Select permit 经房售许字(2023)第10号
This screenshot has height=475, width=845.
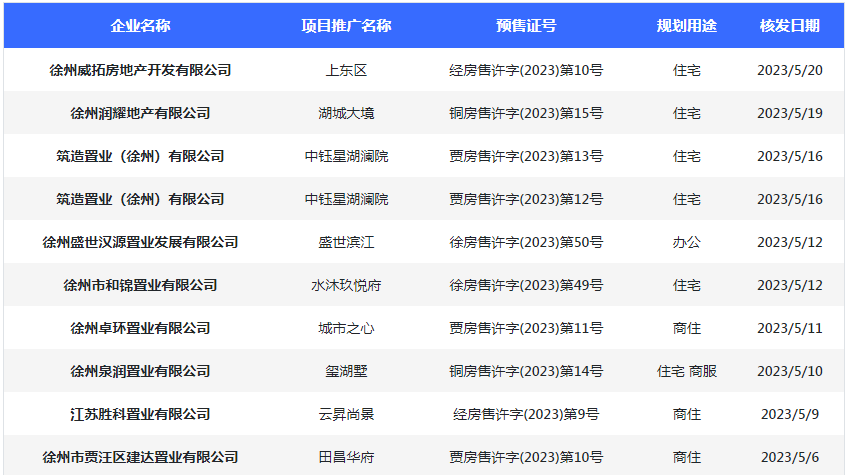[526, 70]
